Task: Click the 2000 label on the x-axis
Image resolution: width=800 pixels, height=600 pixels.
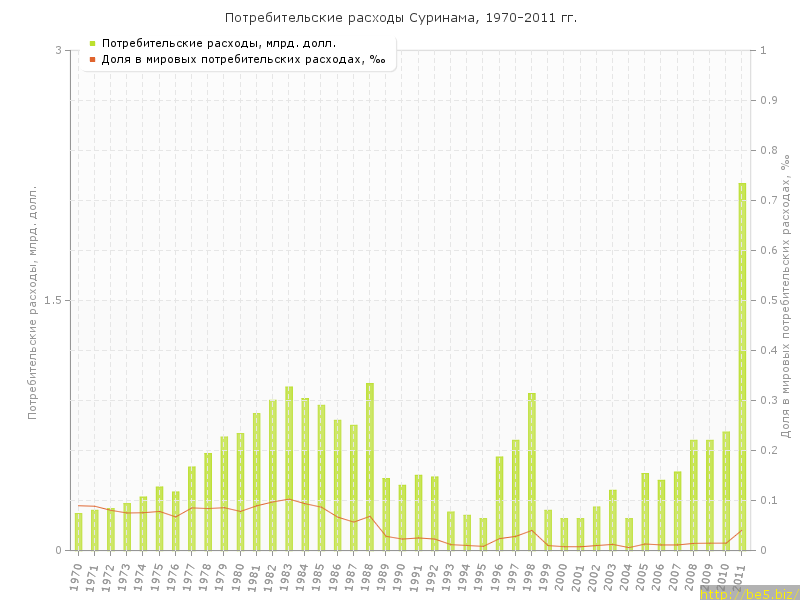Action: [x=563, y=577]
